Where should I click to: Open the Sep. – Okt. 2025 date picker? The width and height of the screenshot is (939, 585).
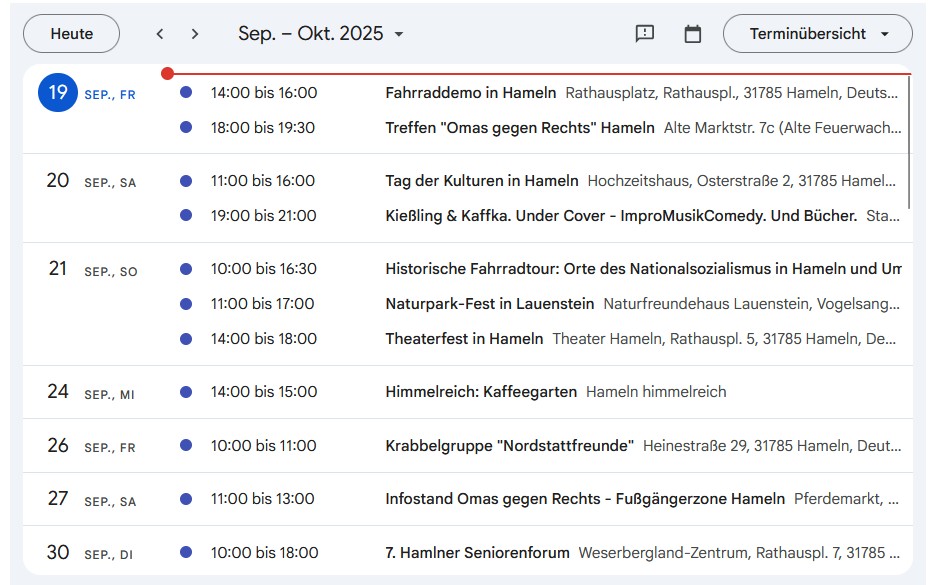tap(320, 34)
